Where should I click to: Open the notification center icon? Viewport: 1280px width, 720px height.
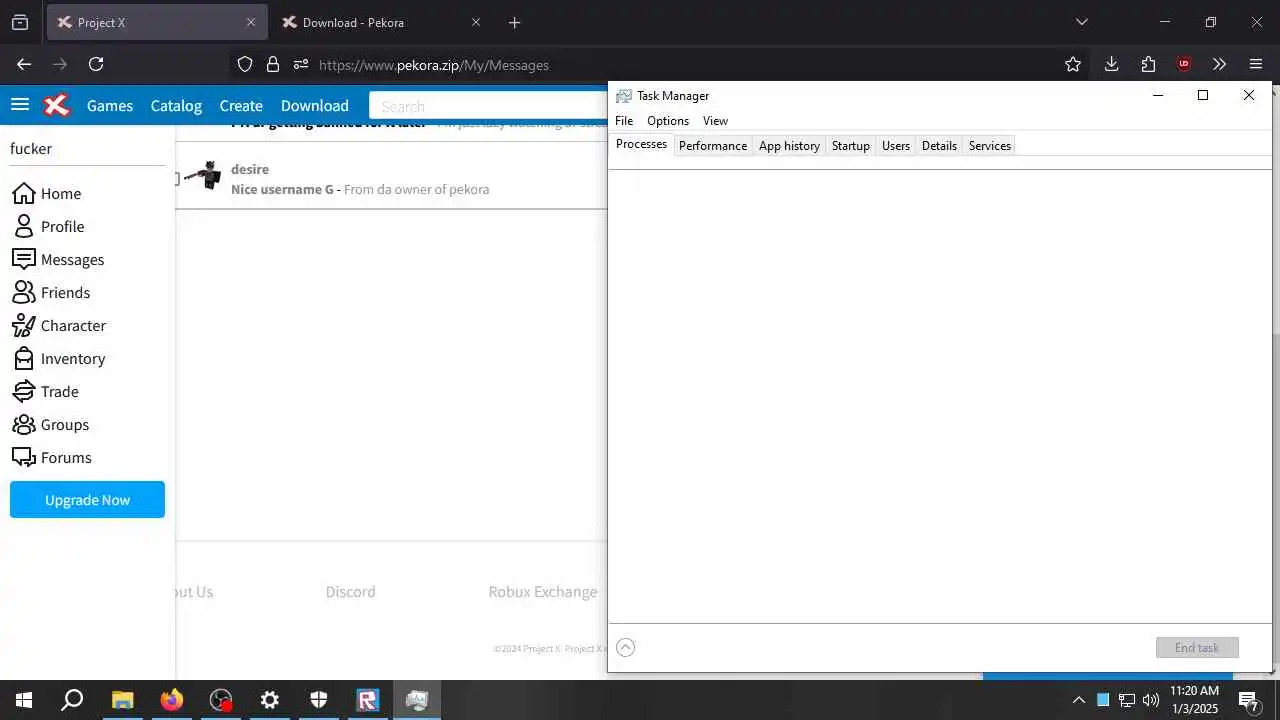point(1248,700)
